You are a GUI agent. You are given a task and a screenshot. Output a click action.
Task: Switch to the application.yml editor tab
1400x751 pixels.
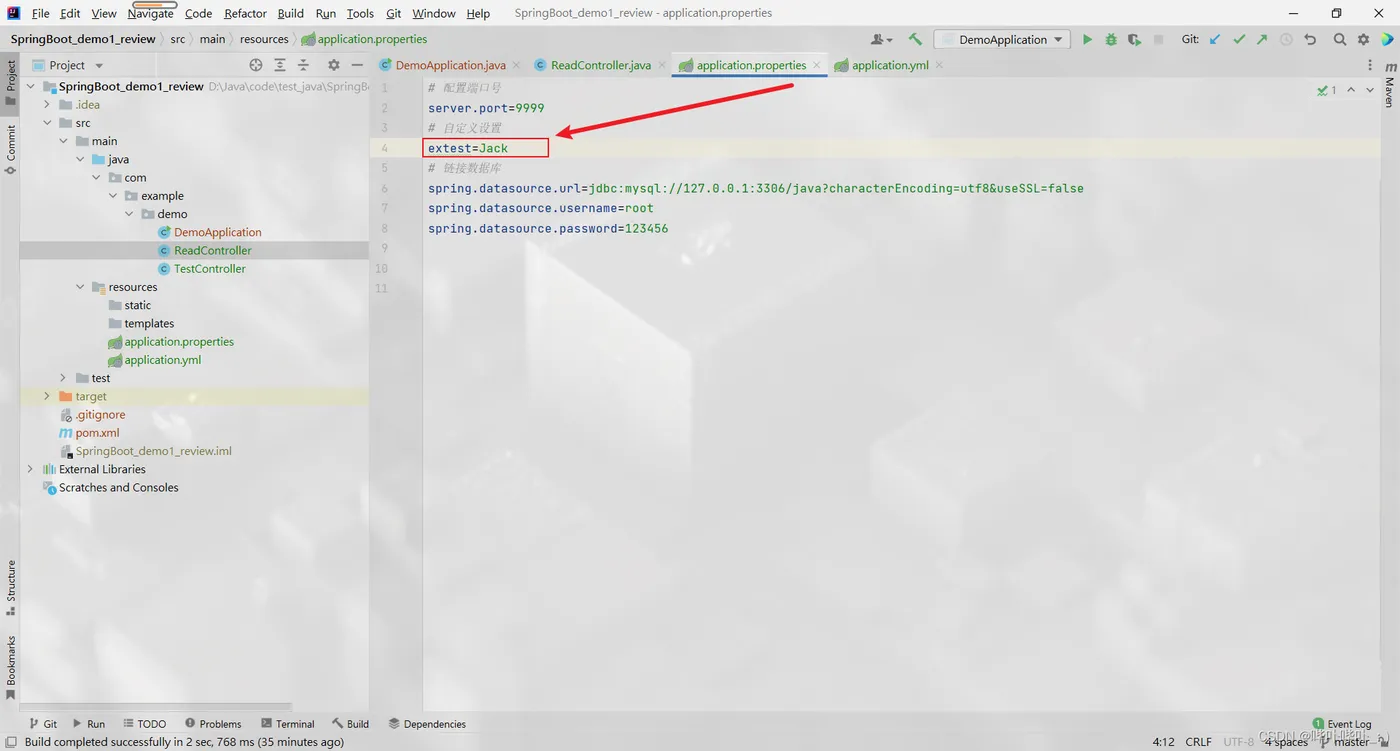click(x=890, y=65)
